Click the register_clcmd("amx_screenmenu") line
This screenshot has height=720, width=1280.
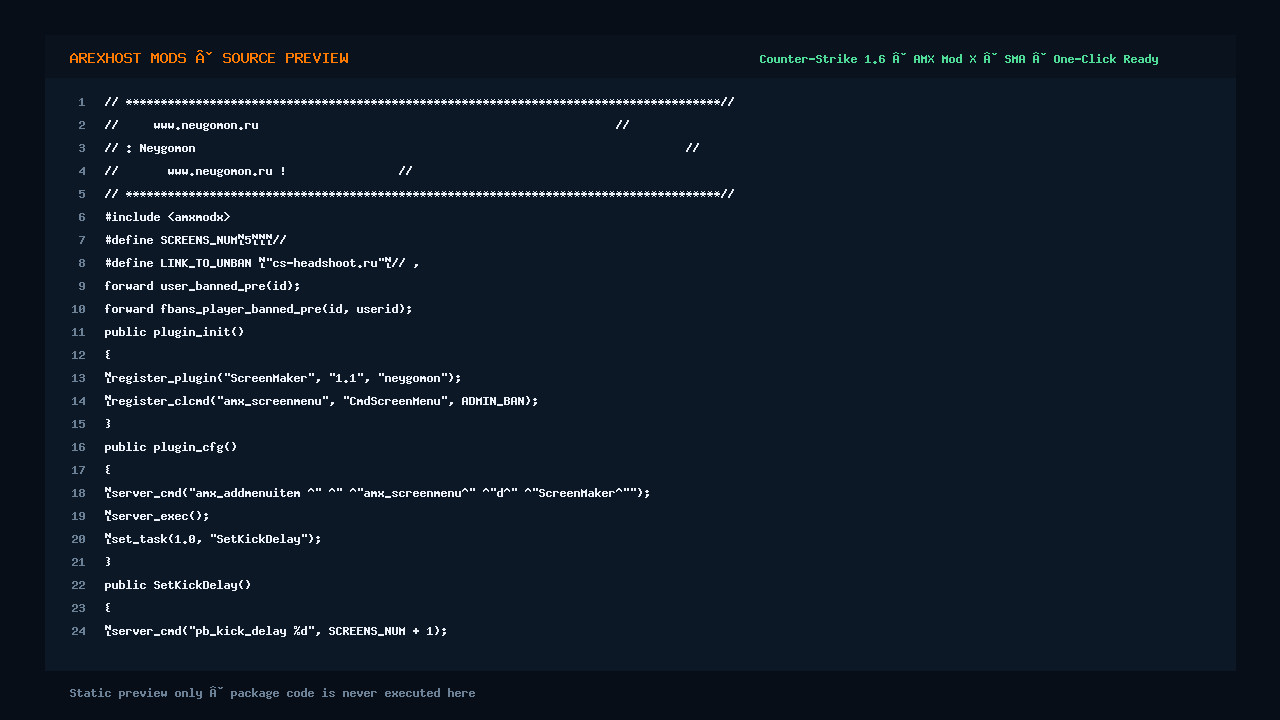(321, 401)
